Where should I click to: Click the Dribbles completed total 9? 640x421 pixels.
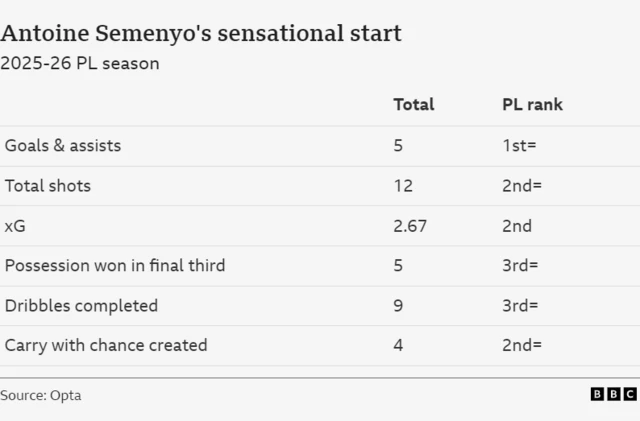pyautogui.click(x=398, y=305)
